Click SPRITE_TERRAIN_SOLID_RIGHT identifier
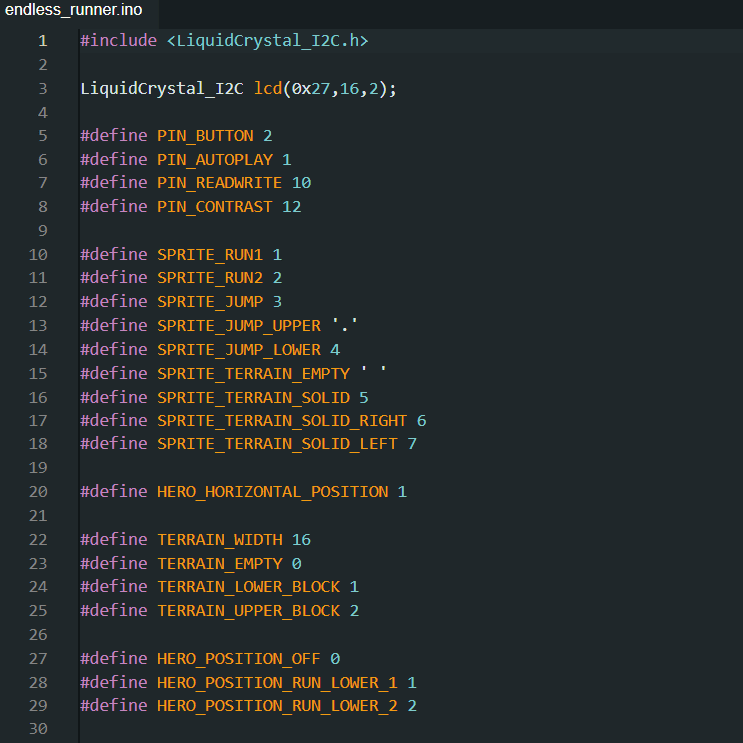 point(282,421)
